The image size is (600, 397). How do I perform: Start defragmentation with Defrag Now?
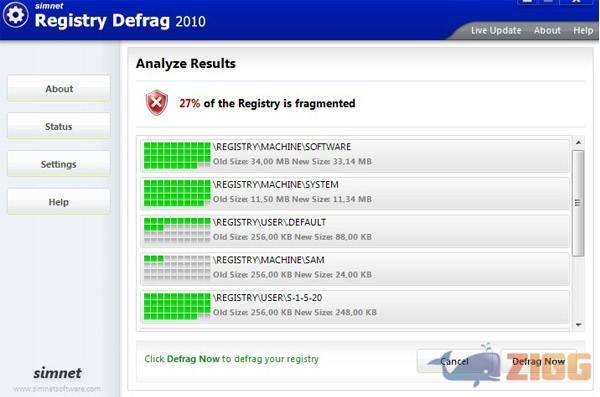pos(538,361)
